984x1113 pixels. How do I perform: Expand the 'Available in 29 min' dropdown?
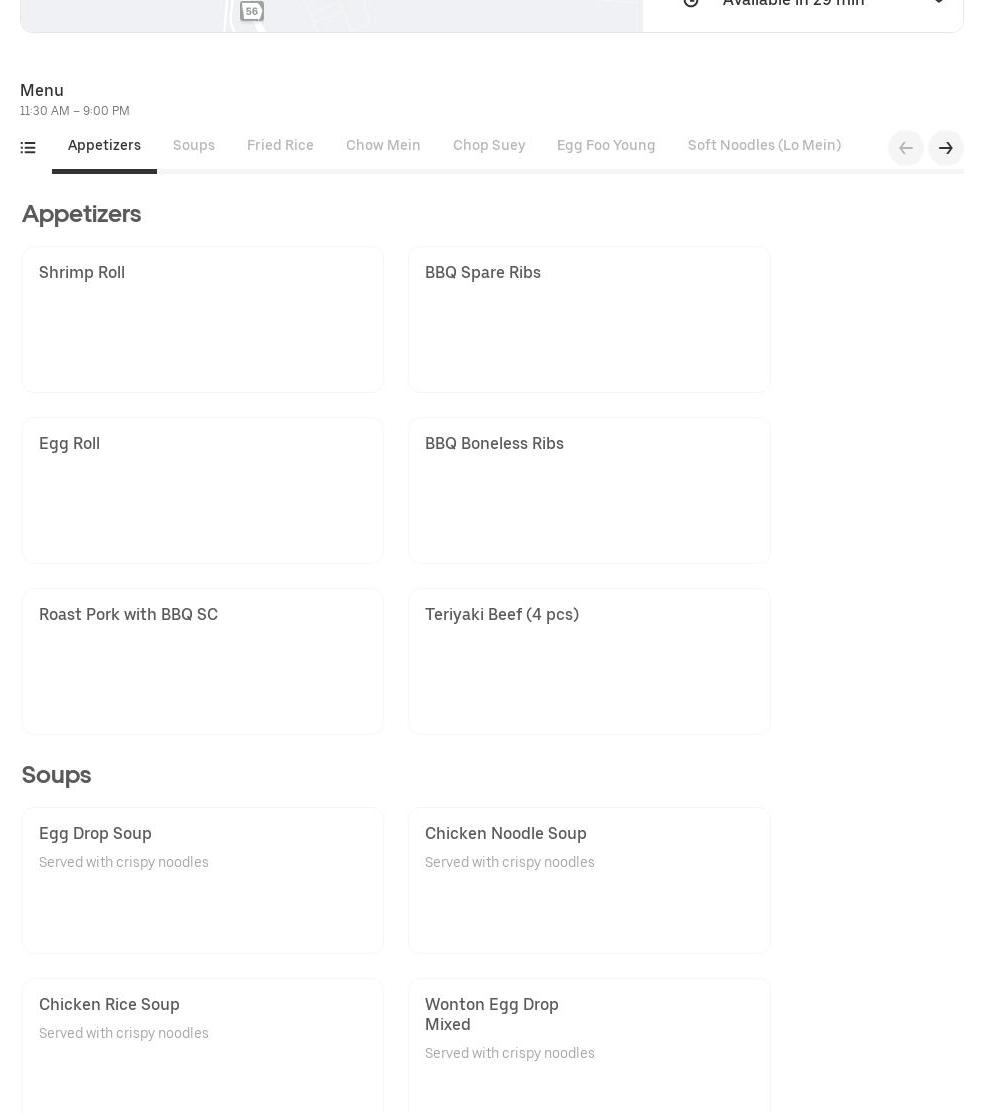click(937, 3)
